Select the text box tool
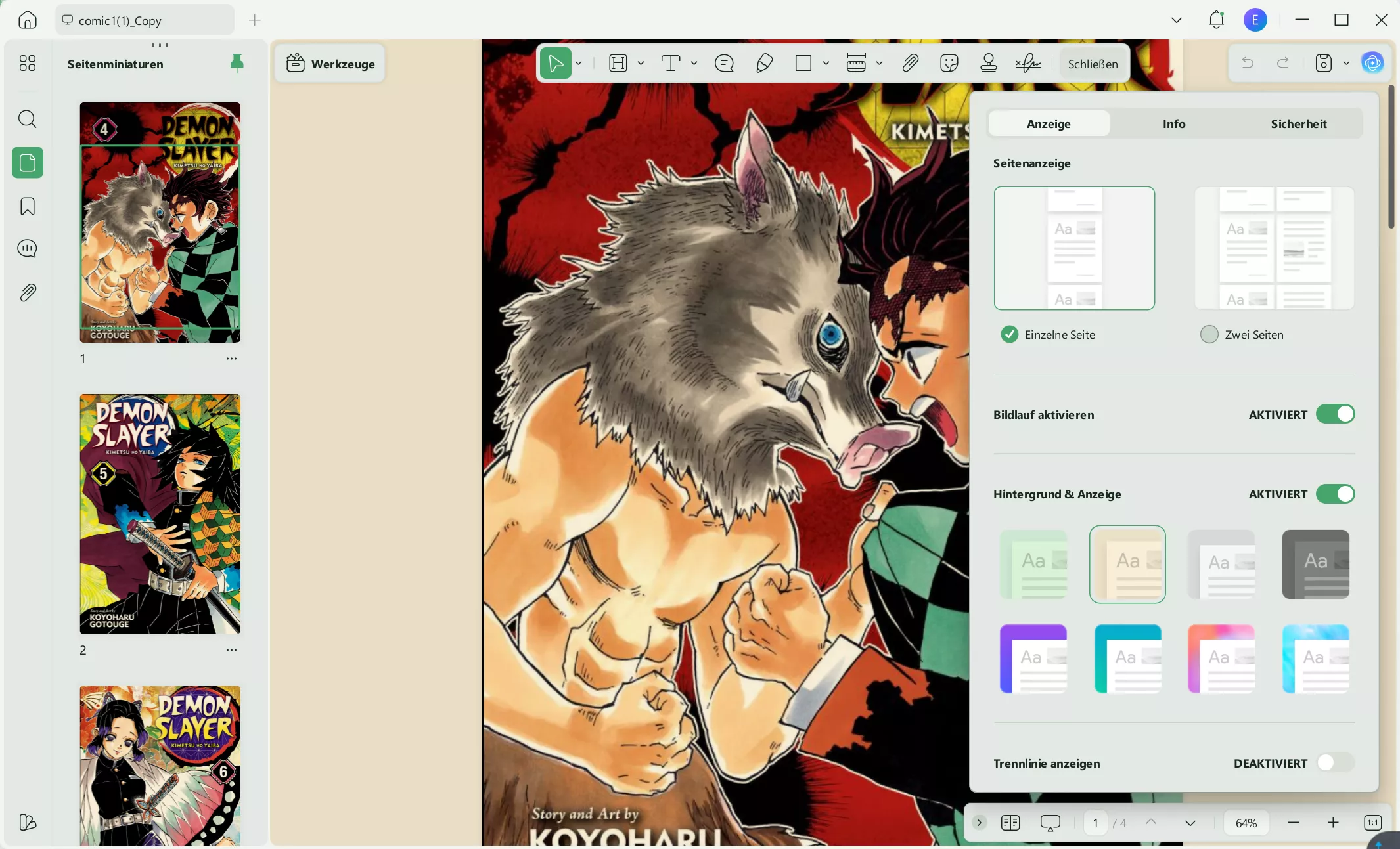Image resolution: width=1400 pixels, height=849 pixels. (x=671, y=63)
